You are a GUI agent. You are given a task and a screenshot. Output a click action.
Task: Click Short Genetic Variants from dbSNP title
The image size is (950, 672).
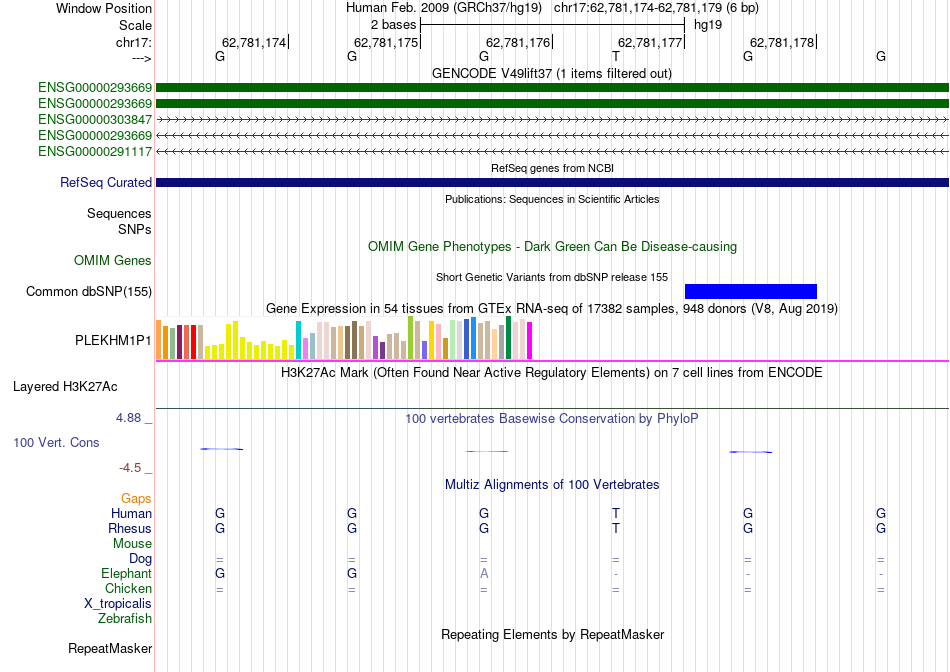552,278
